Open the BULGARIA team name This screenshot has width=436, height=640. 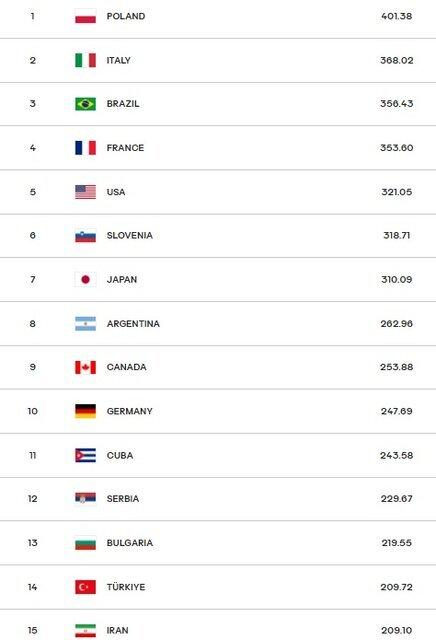pos(130,543)
